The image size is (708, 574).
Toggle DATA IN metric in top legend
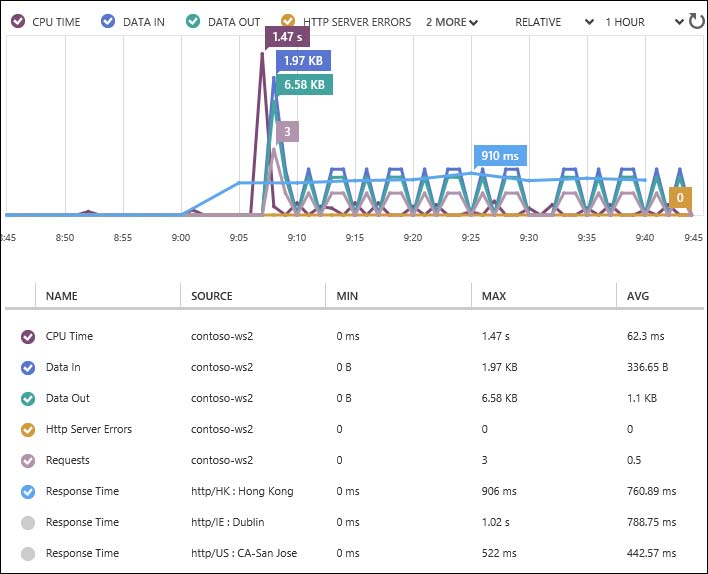(108, 21)
